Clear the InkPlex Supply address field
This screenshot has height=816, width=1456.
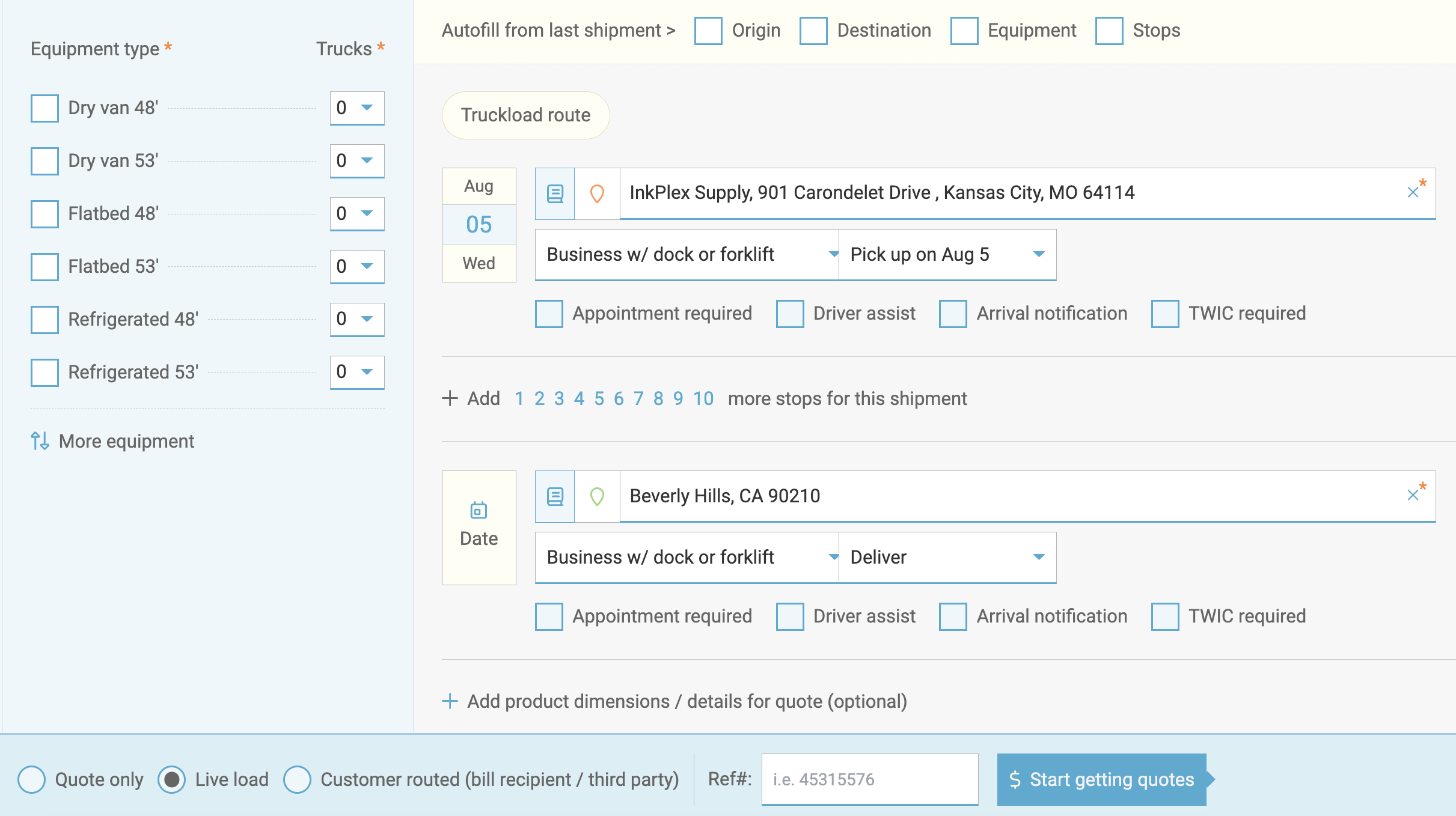[1413, 192]
